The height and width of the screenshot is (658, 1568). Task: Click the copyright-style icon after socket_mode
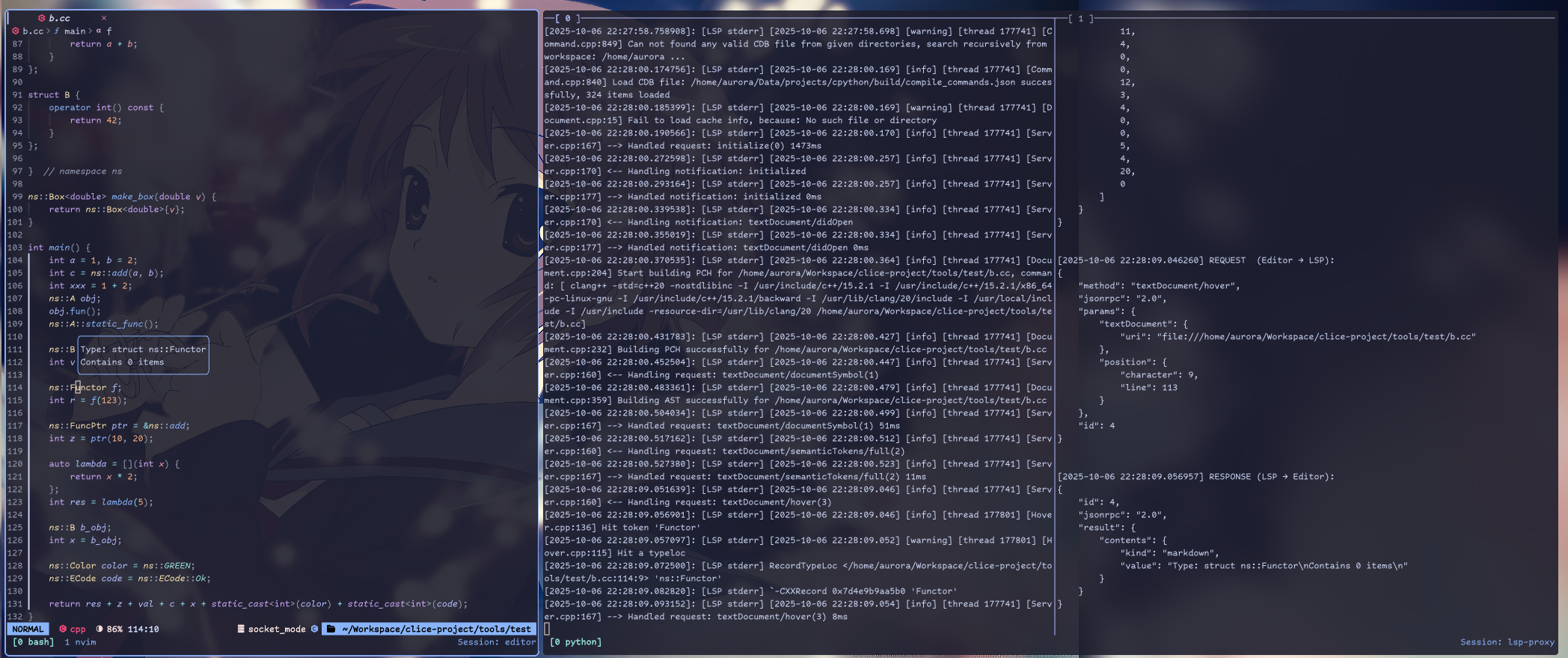coord(314,630)
